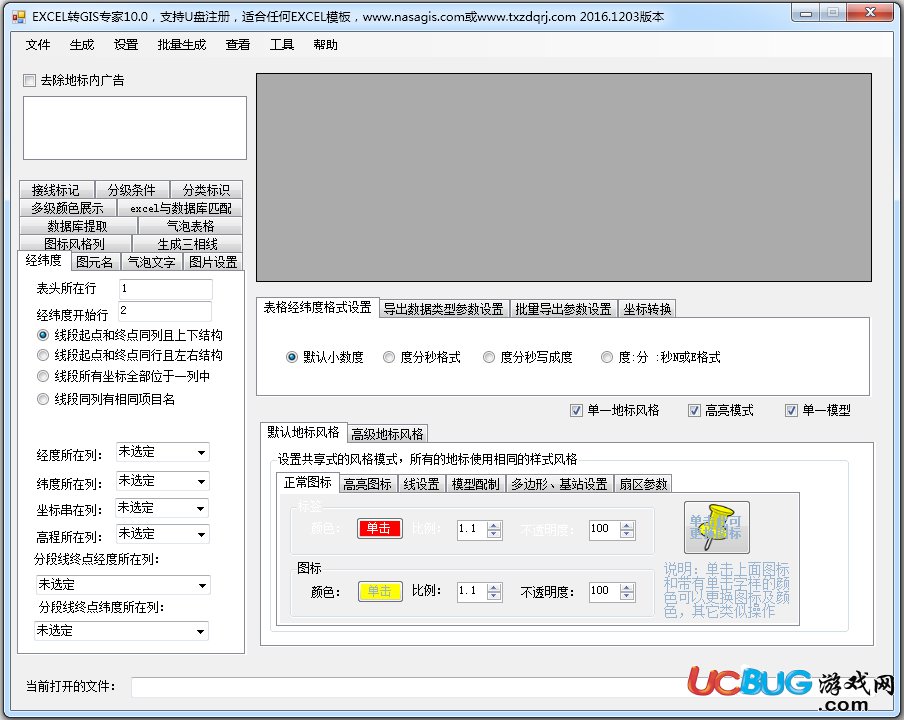Switch to 分类标识 tab

(x=206, y=190)
